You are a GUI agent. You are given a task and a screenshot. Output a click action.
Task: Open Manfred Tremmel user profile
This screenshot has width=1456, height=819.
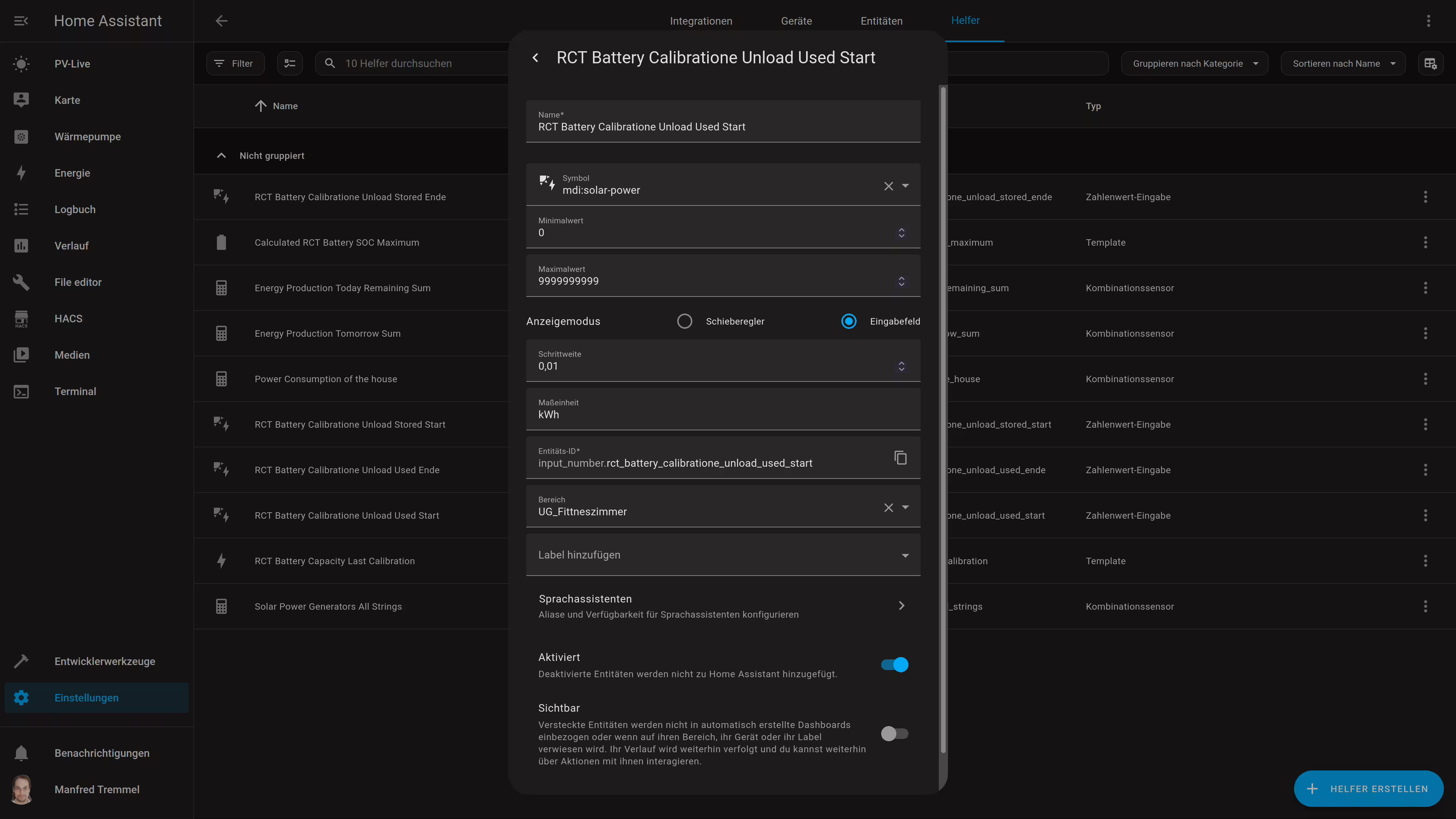coord(96,789)
